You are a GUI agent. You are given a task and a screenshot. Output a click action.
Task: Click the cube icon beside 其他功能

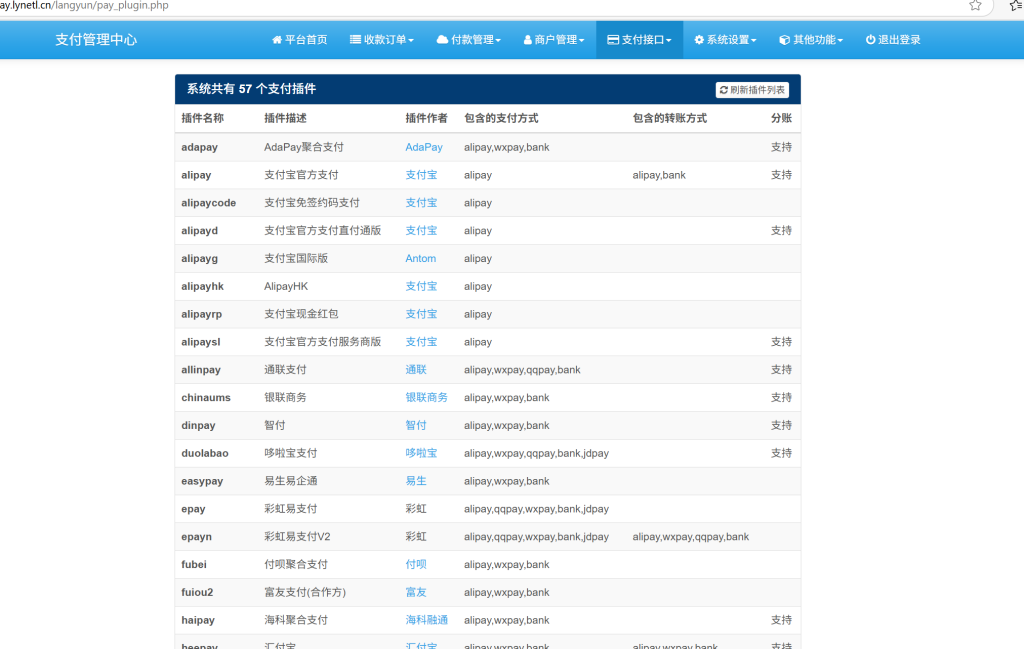784,40
